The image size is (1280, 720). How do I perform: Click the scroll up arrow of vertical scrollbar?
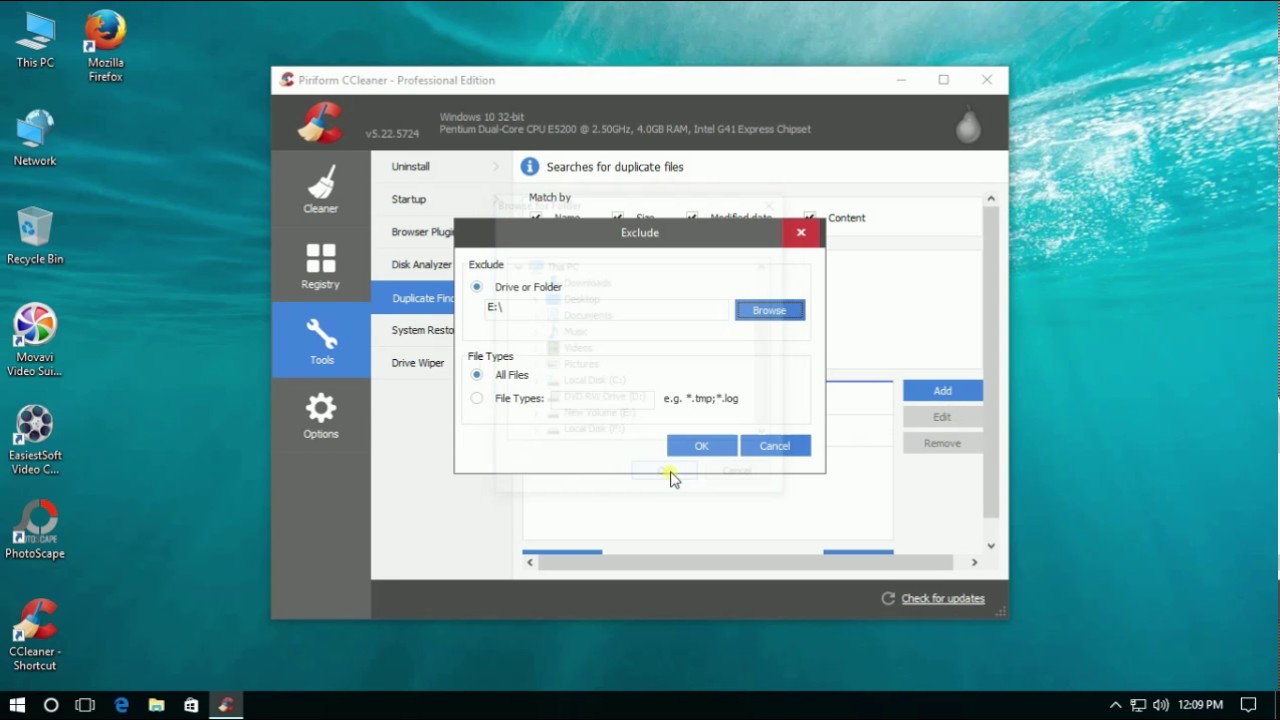pyautogui.click(x=991, y=198)
